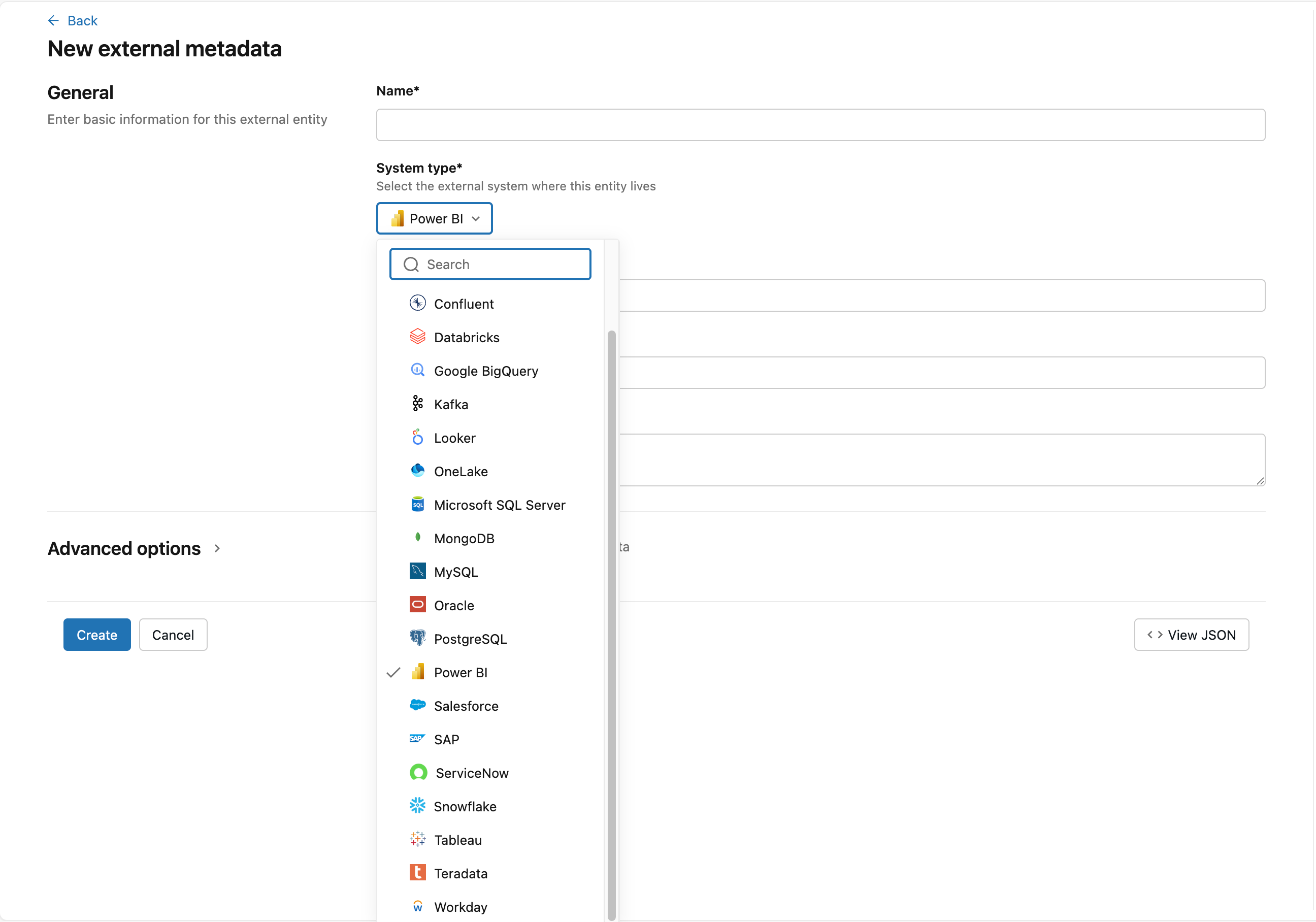Open the View JSON panel

(x=1191, y=634)
